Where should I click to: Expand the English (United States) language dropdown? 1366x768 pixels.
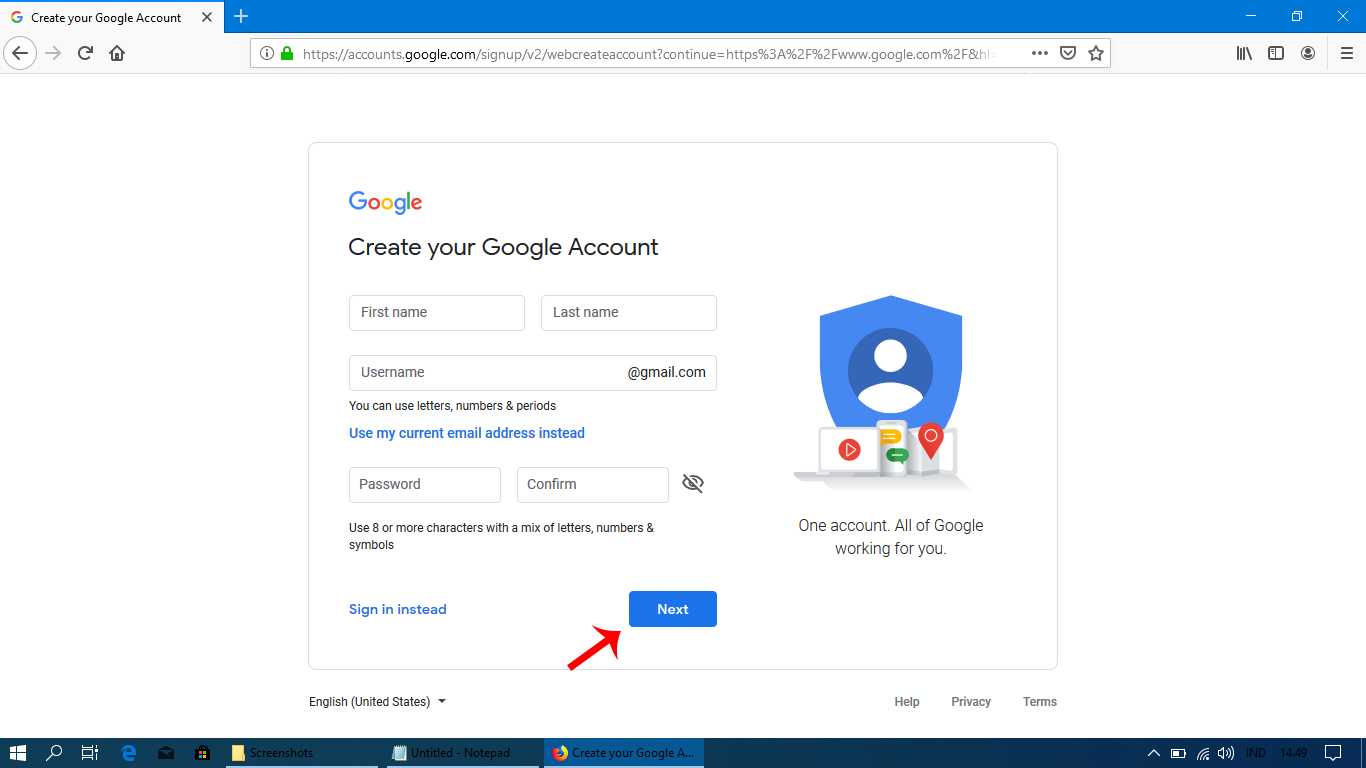click(x=377, y=702)
